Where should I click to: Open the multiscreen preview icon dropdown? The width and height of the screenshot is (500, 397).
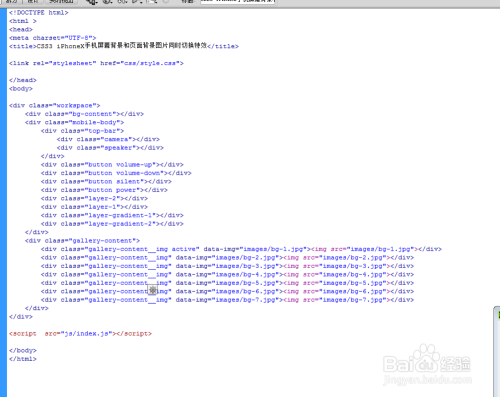[92, 1]
